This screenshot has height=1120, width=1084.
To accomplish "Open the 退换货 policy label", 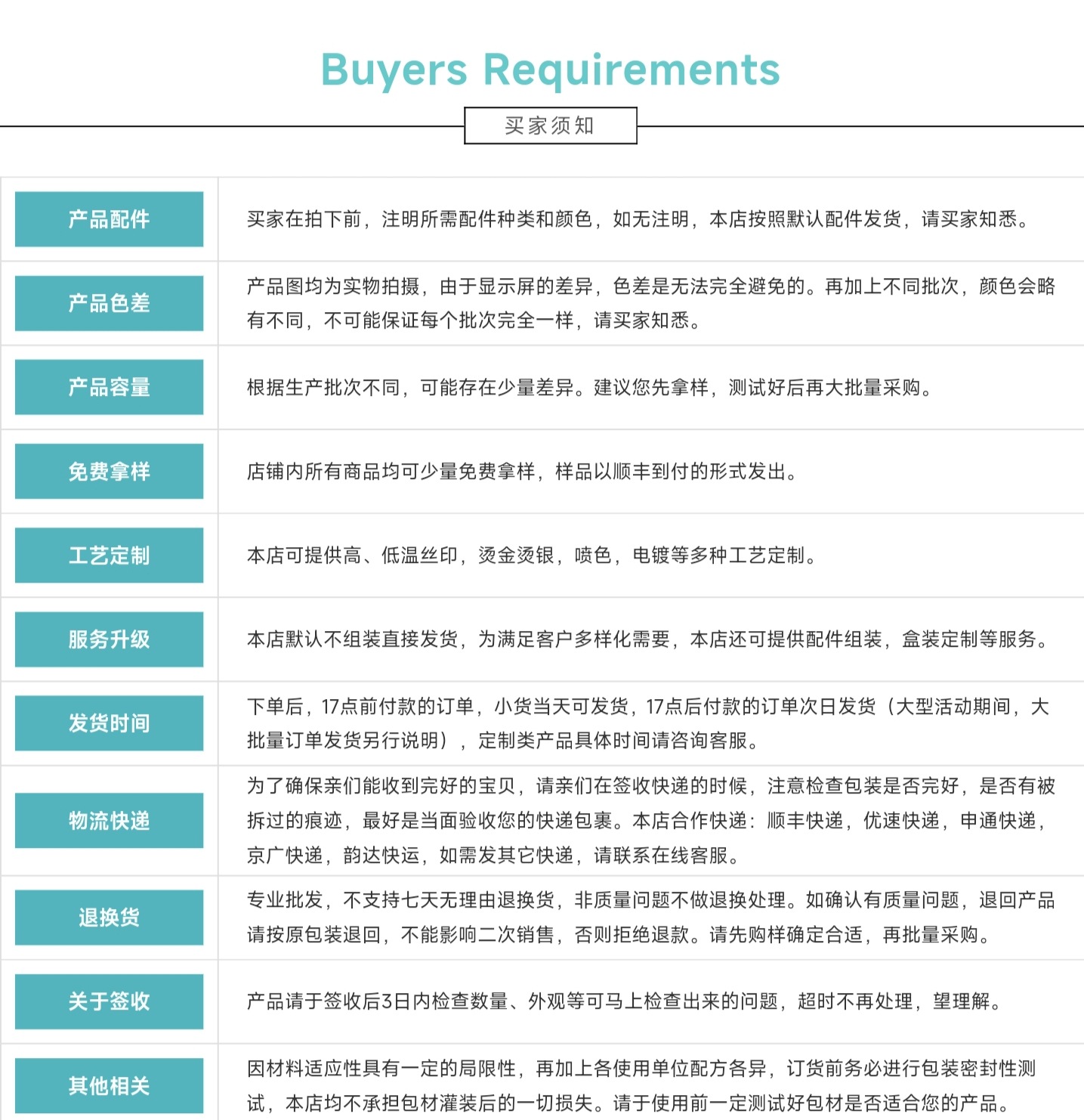I will tap(109, 917).
